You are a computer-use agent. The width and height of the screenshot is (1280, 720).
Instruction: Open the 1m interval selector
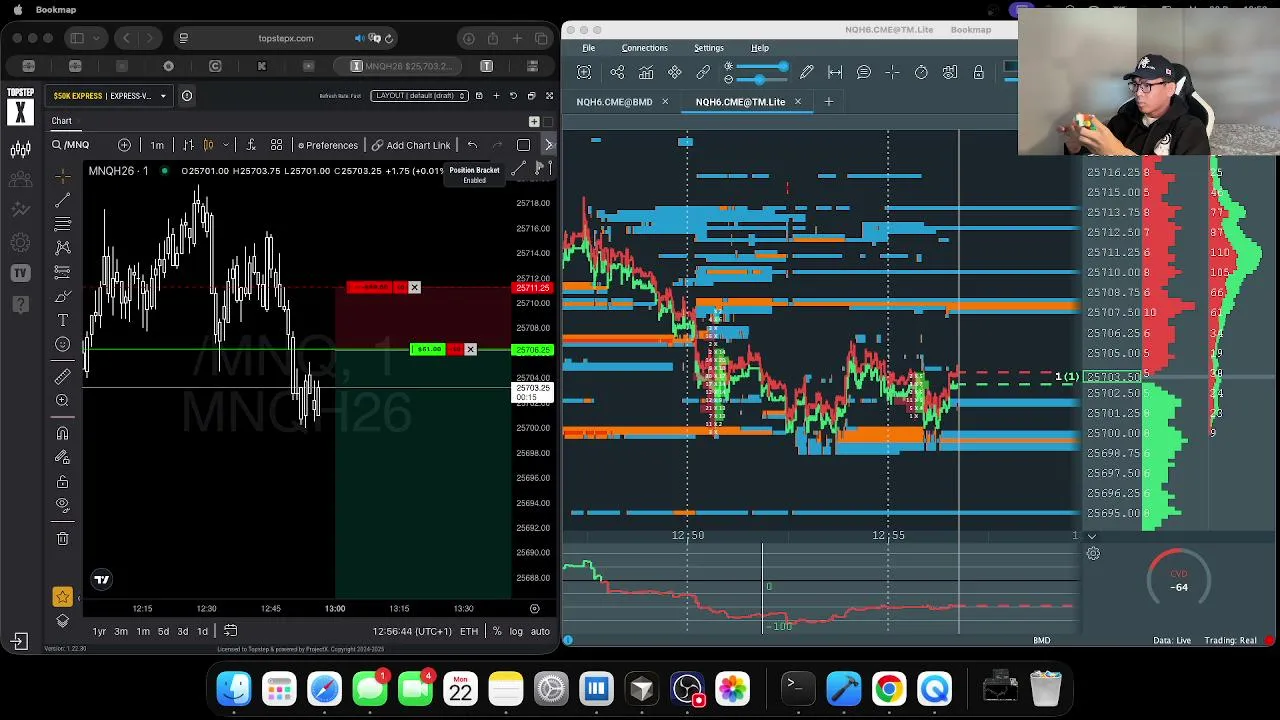pyautogui.click(x=157, y=145)
